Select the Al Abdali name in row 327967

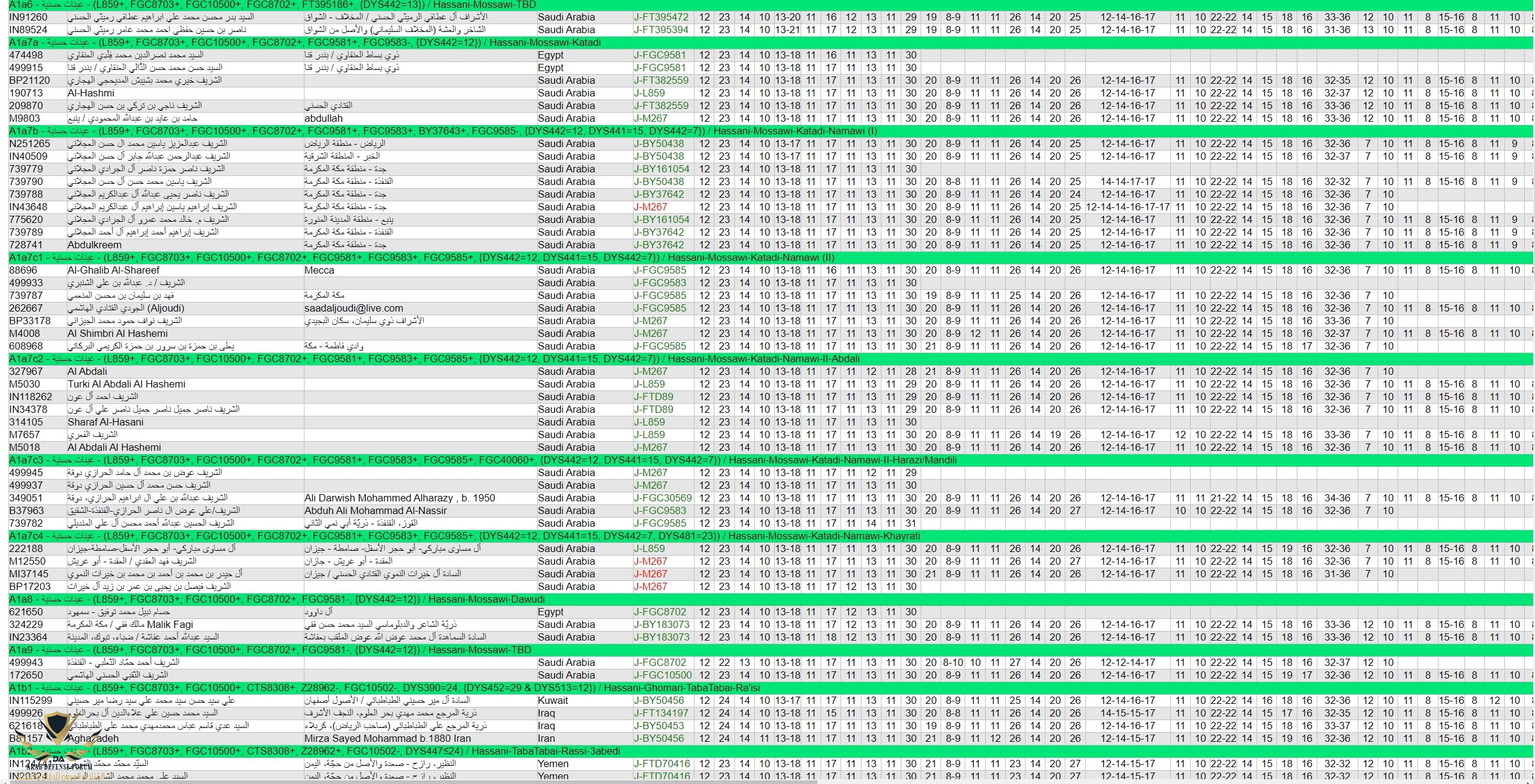(87, 371)
